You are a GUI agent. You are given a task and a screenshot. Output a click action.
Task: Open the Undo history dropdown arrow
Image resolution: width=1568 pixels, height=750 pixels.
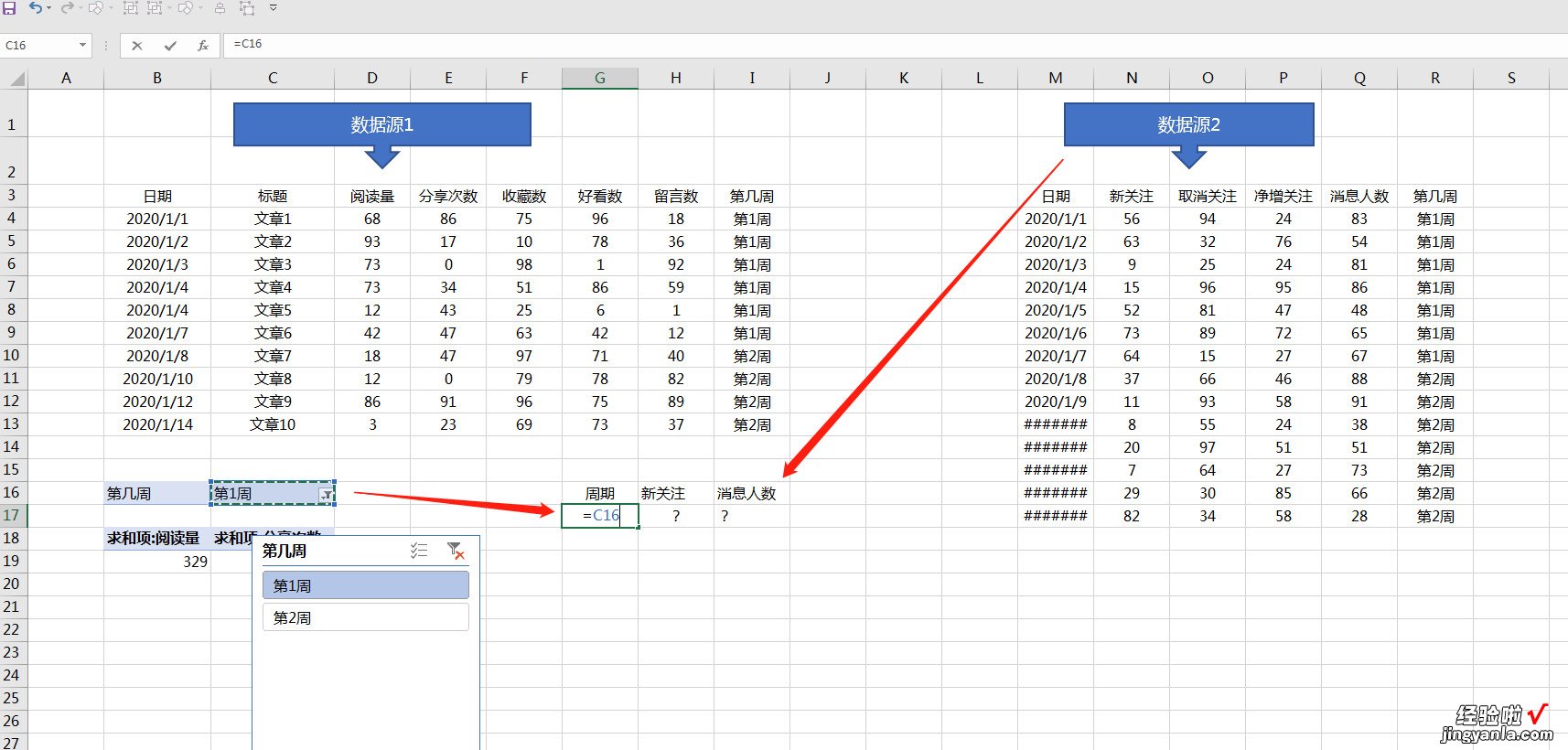tap(48, 8)
